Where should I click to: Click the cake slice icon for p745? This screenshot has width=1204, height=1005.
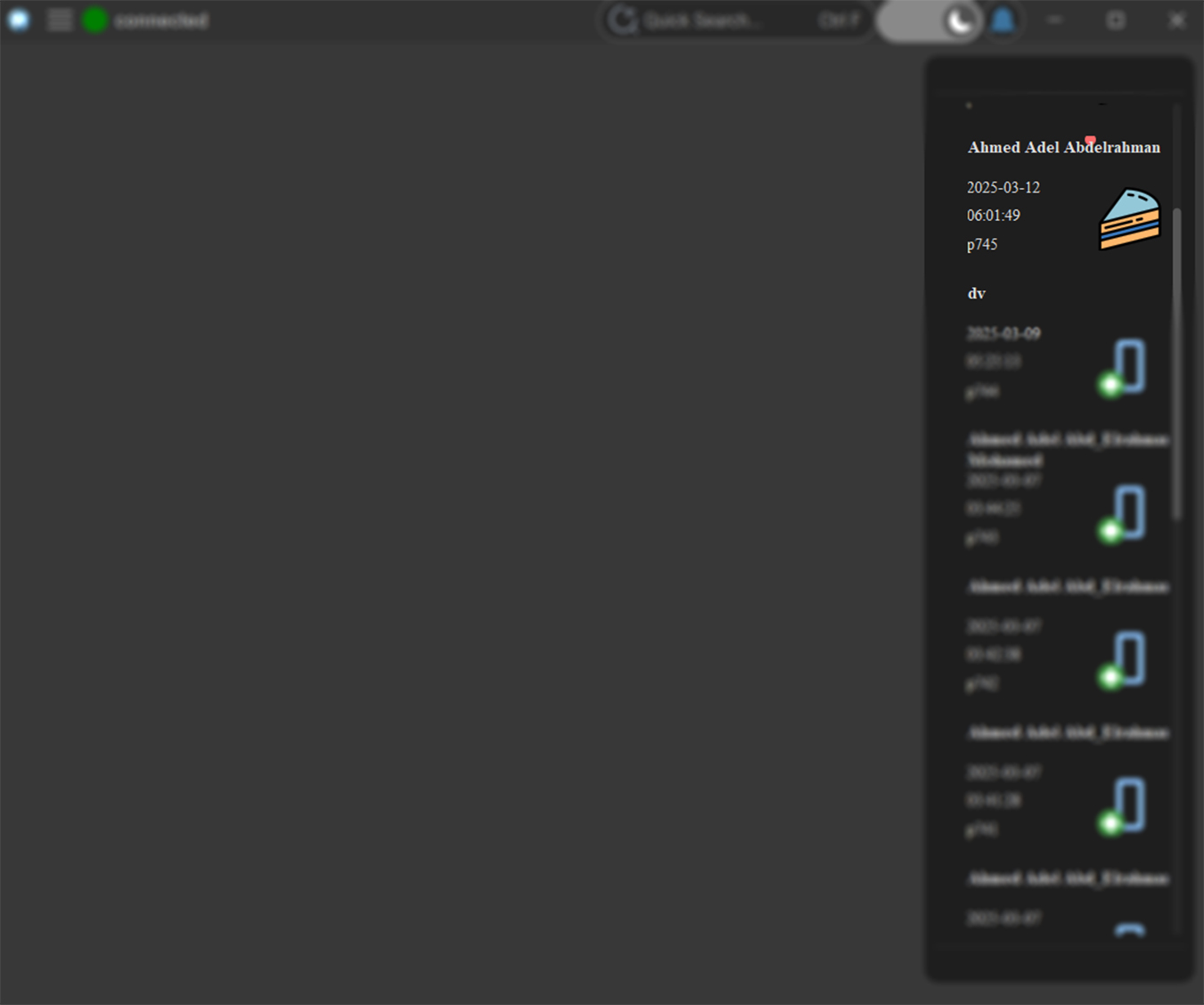click(1129, 219)
